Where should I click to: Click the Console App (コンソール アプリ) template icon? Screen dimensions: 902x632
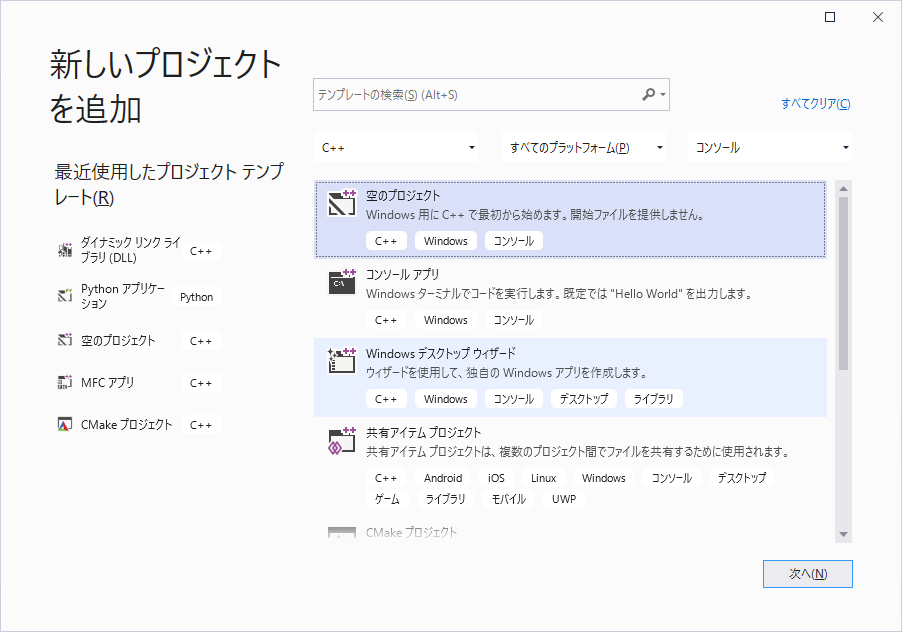[342, 283]
